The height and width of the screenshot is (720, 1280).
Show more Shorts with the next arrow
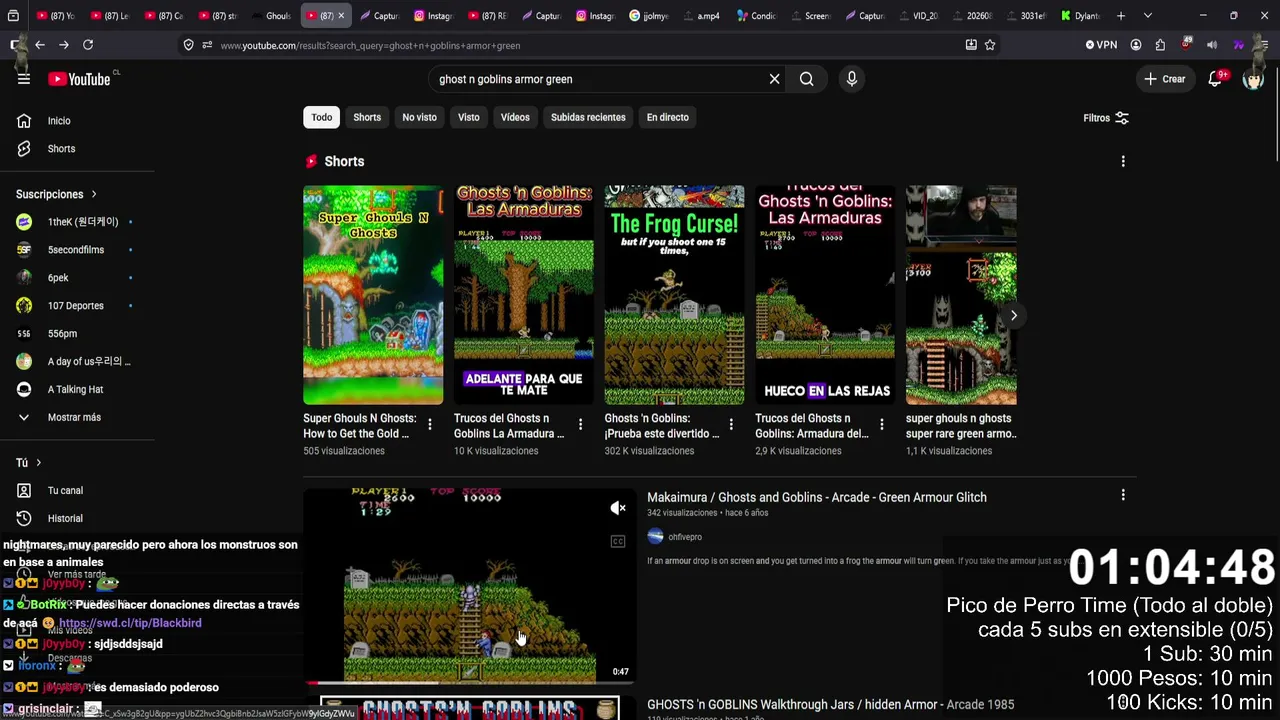1013,316
